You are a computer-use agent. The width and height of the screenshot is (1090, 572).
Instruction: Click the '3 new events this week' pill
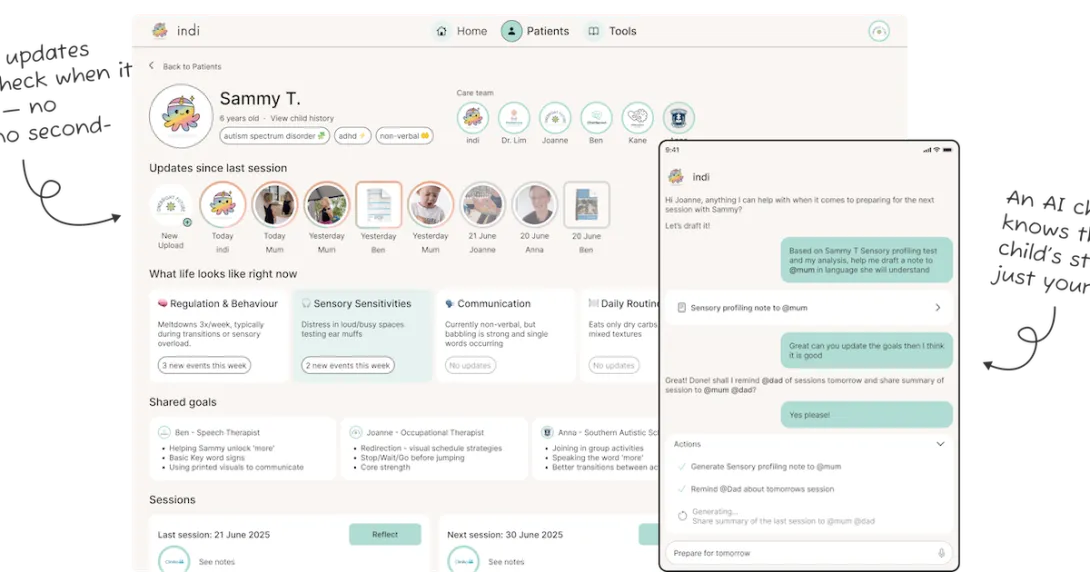[204, 366]
